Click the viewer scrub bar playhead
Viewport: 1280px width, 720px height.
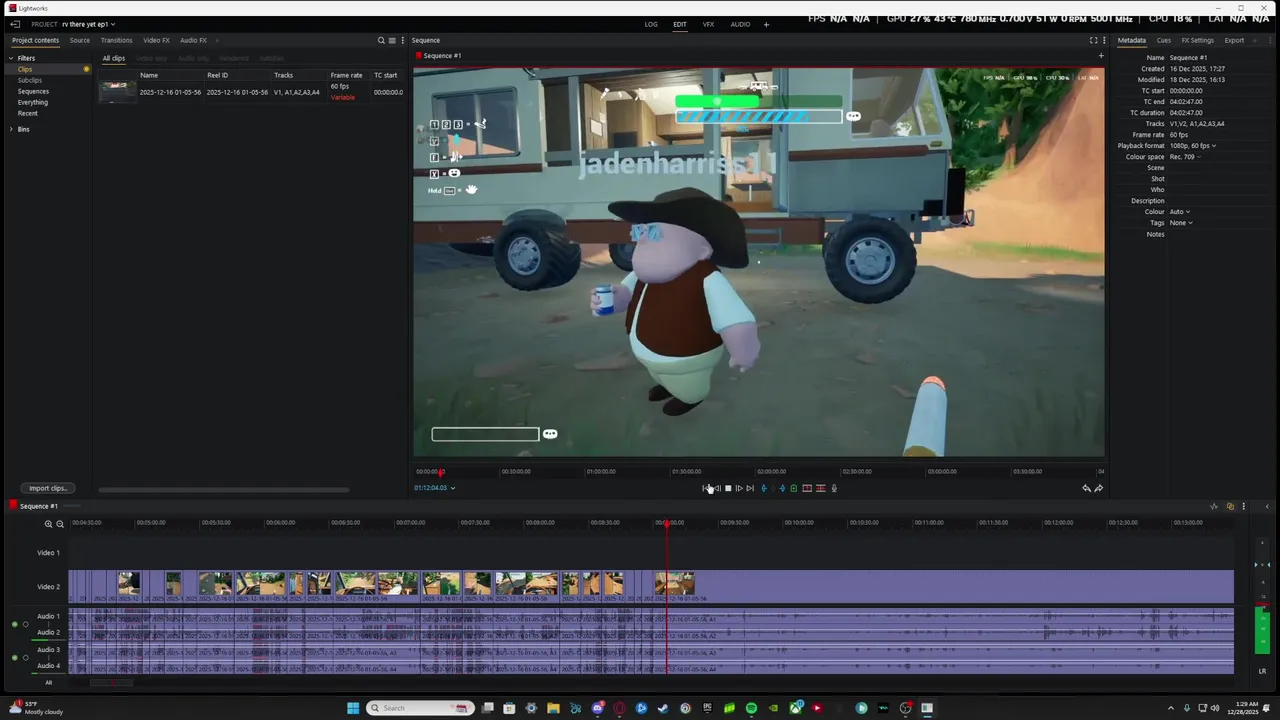point(440,472)
